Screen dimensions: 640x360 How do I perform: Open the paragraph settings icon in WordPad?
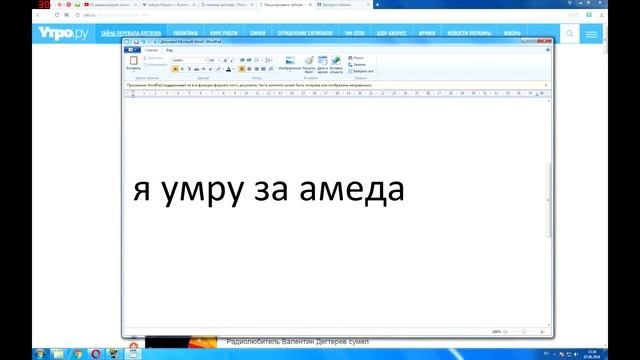pos(271,69)
